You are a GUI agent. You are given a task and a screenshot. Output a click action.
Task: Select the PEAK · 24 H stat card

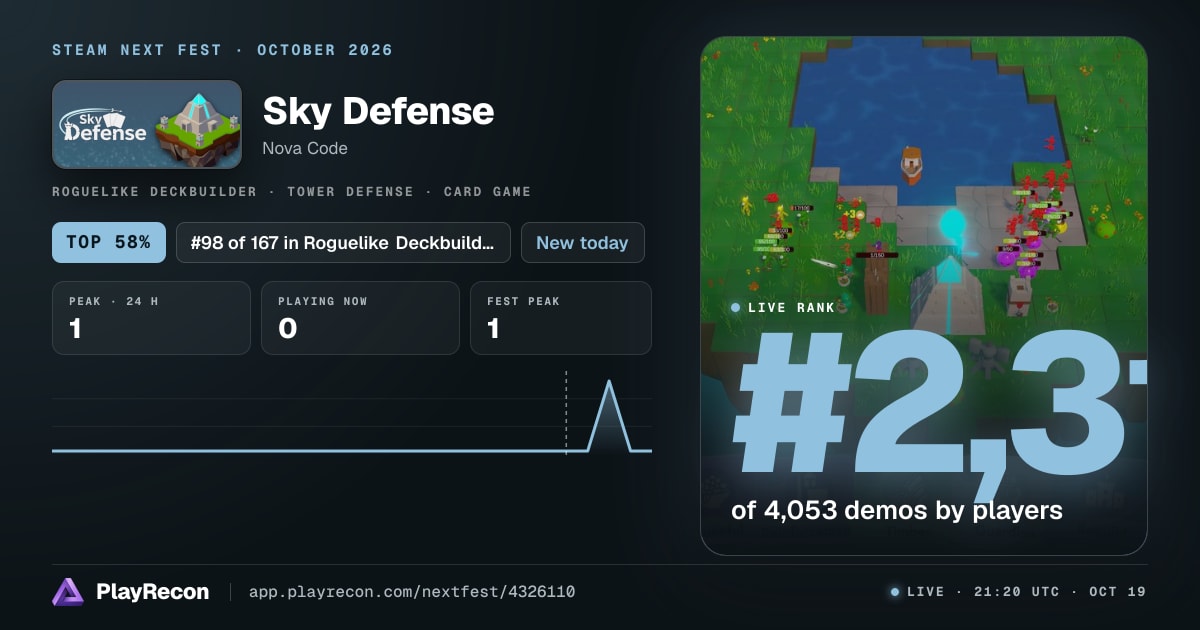151,318
